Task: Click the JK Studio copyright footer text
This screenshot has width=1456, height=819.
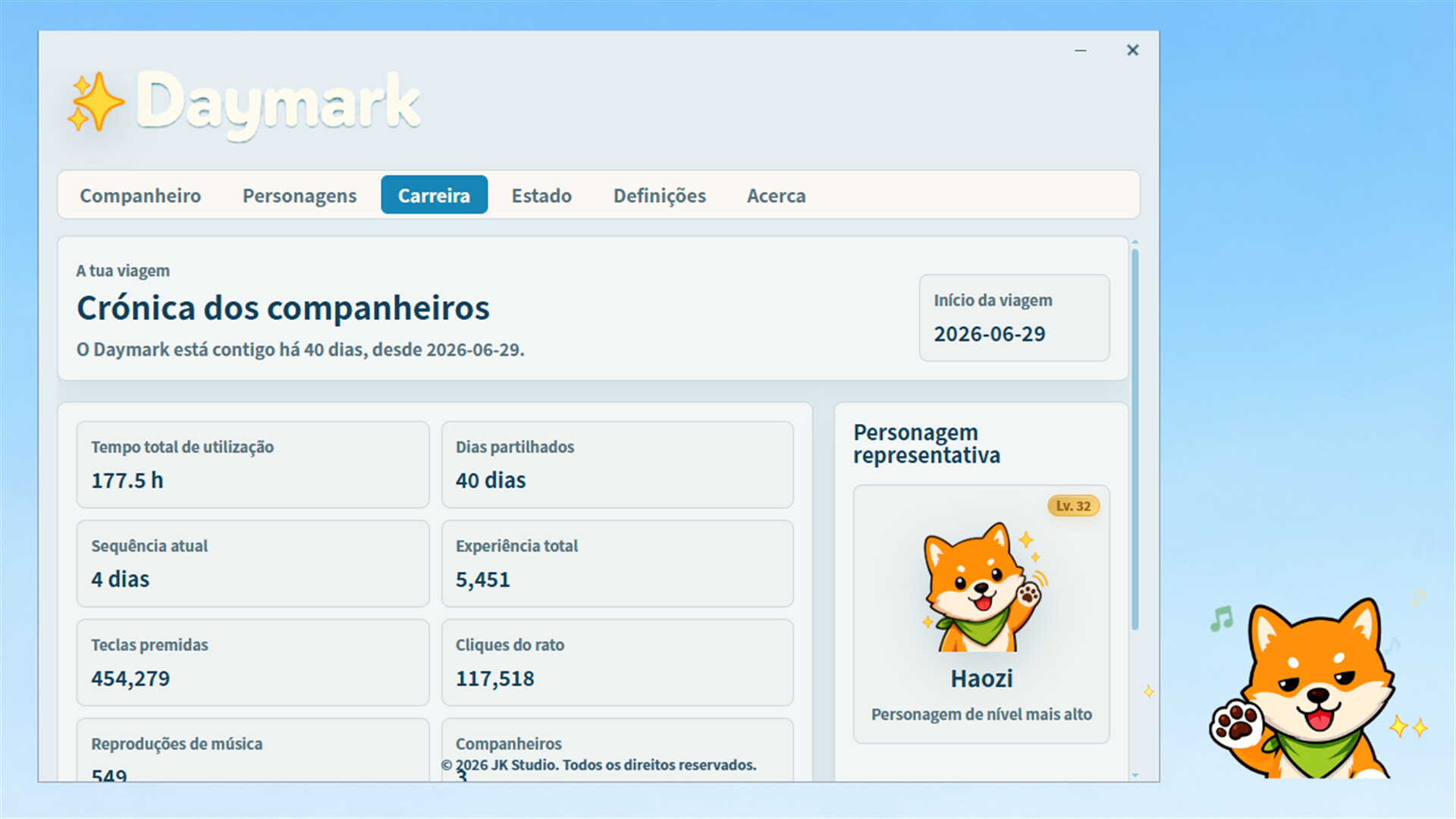Action: click(598, 764)
